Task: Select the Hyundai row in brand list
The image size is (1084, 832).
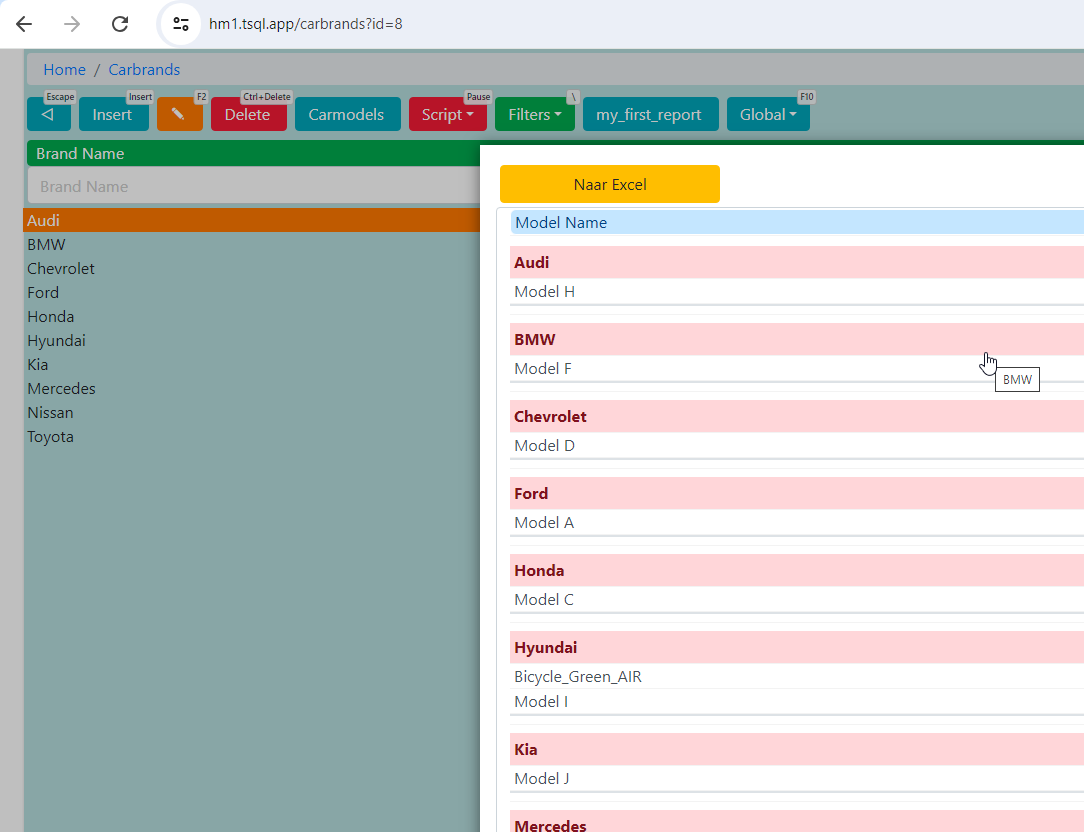Action: coord(252,341)
